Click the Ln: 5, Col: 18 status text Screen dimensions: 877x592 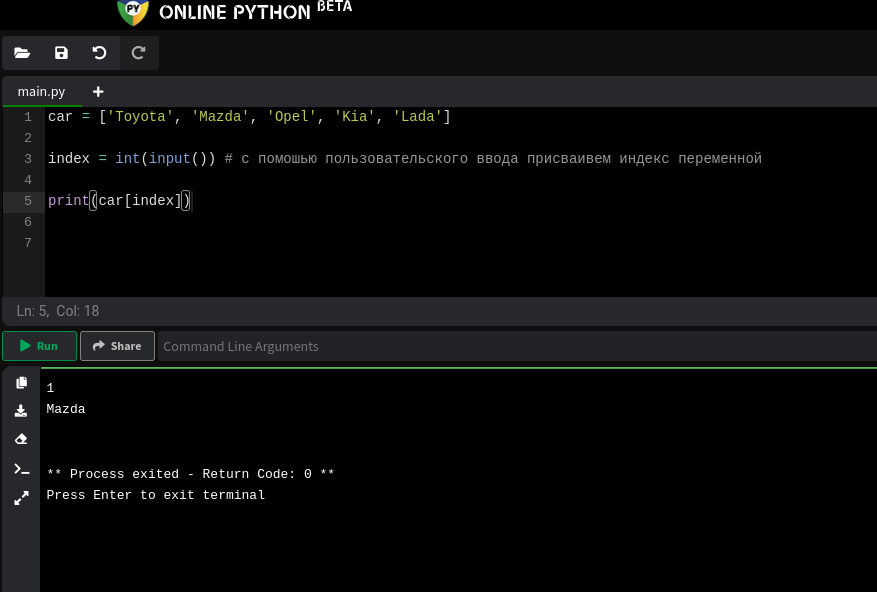[58, 311]
